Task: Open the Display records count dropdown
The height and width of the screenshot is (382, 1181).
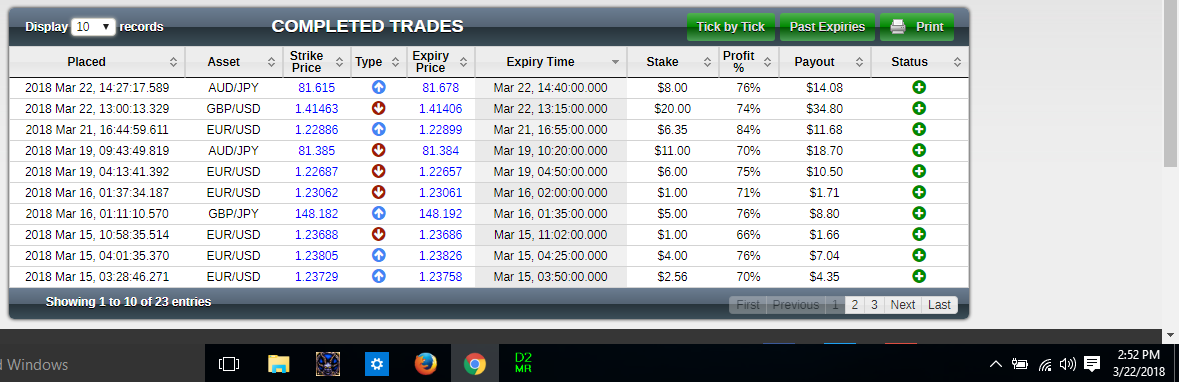Action: [x=93, y=26]
